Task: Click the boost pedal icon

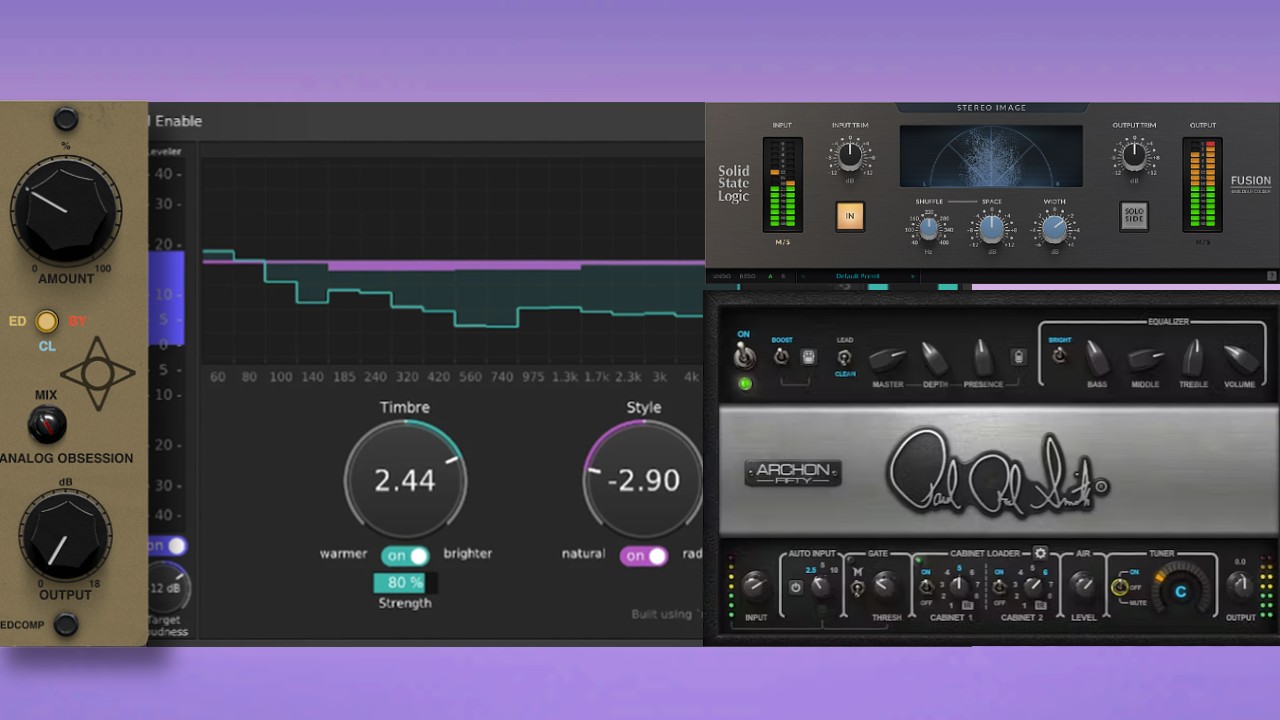Action: point(809,357)
